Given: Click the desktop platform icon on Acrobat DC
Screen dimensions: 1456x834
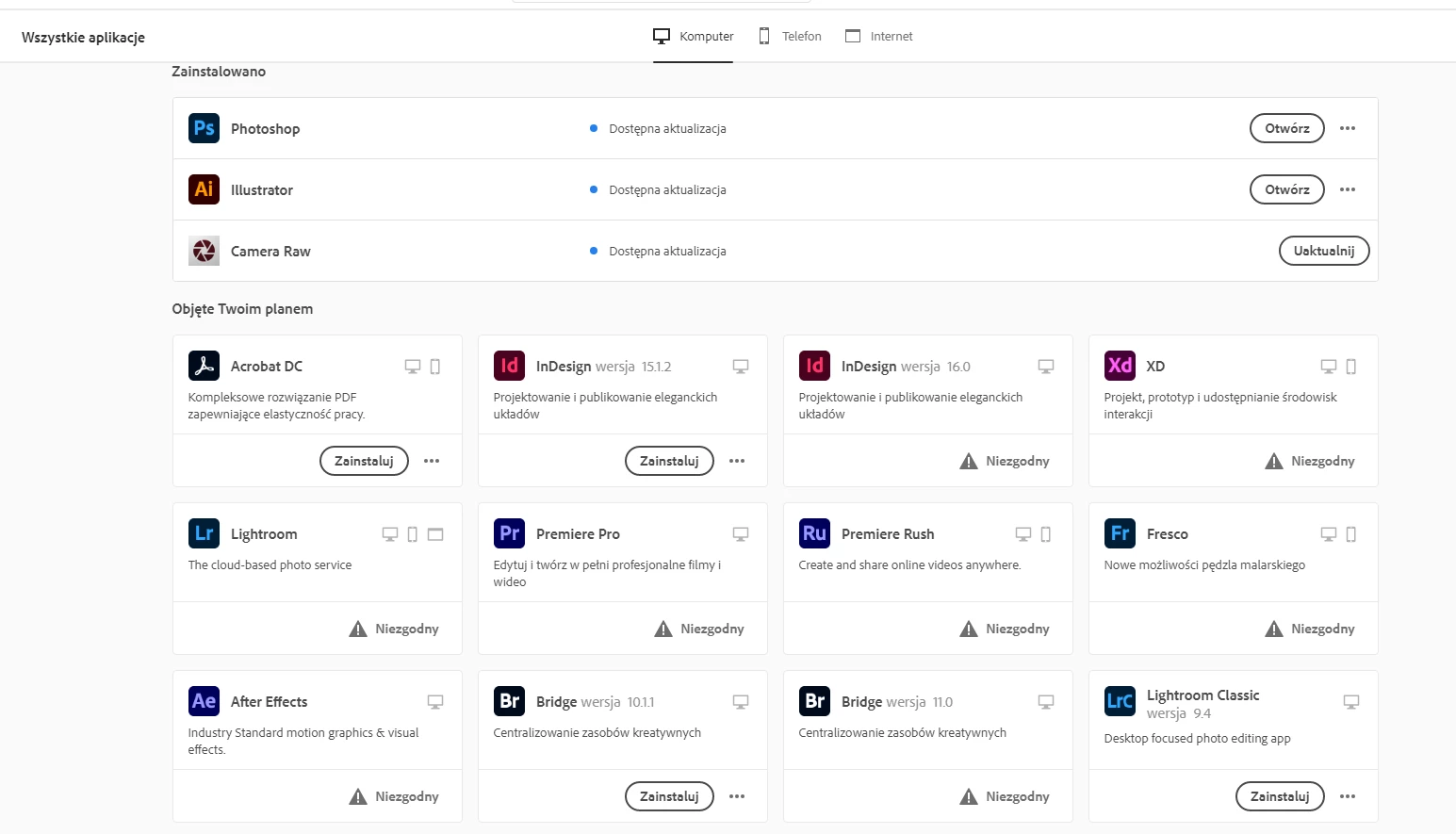Looking at the screenshot, I should pyautogui.click(x=413, y=367).
